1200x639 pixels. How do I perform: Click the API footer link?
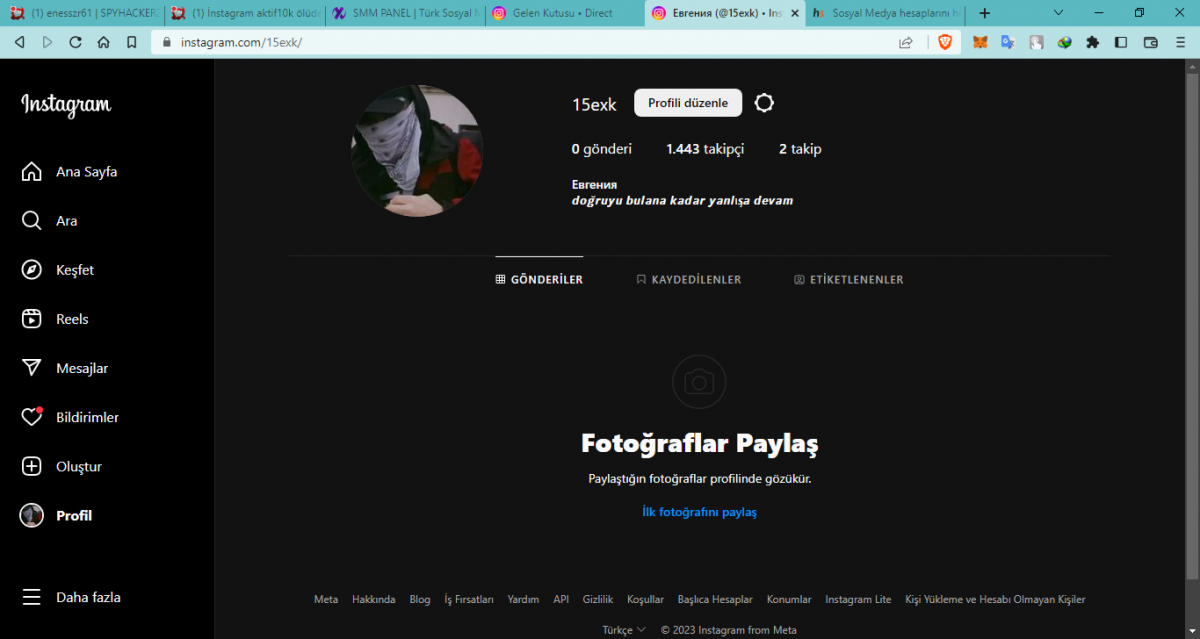(x=561, y=600)
